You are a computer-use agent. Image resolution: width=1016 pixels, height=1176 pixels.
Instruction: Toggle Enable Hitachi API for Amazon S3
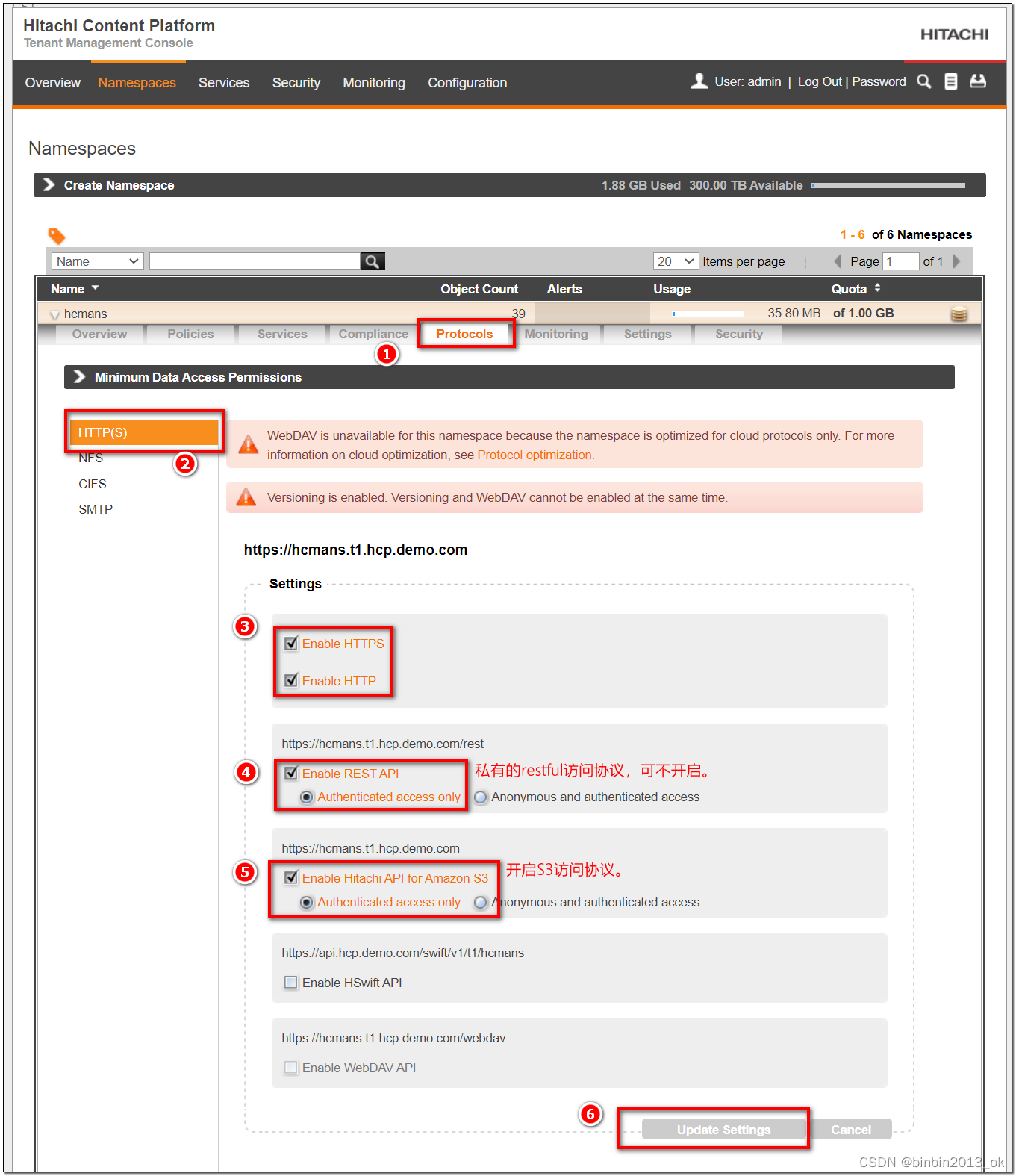pyautogui.click(x=291, y=877)
